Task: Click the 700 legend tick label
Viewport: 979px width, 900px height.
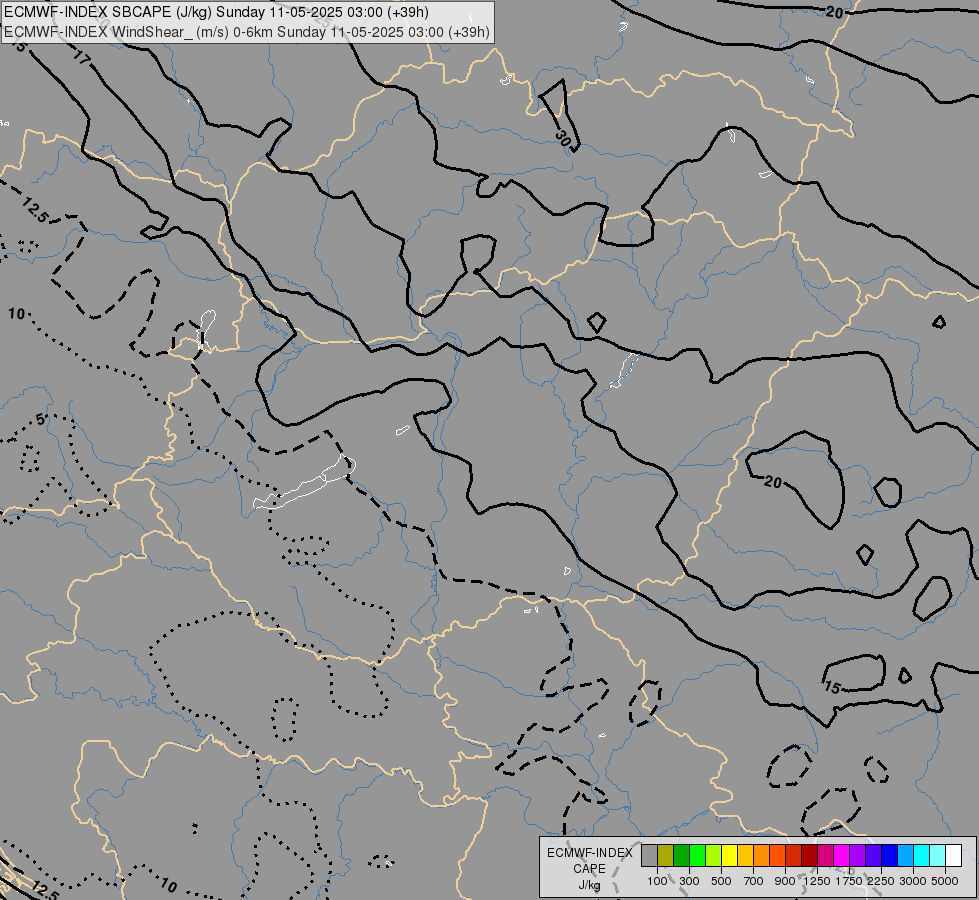Action: [754, 881]
